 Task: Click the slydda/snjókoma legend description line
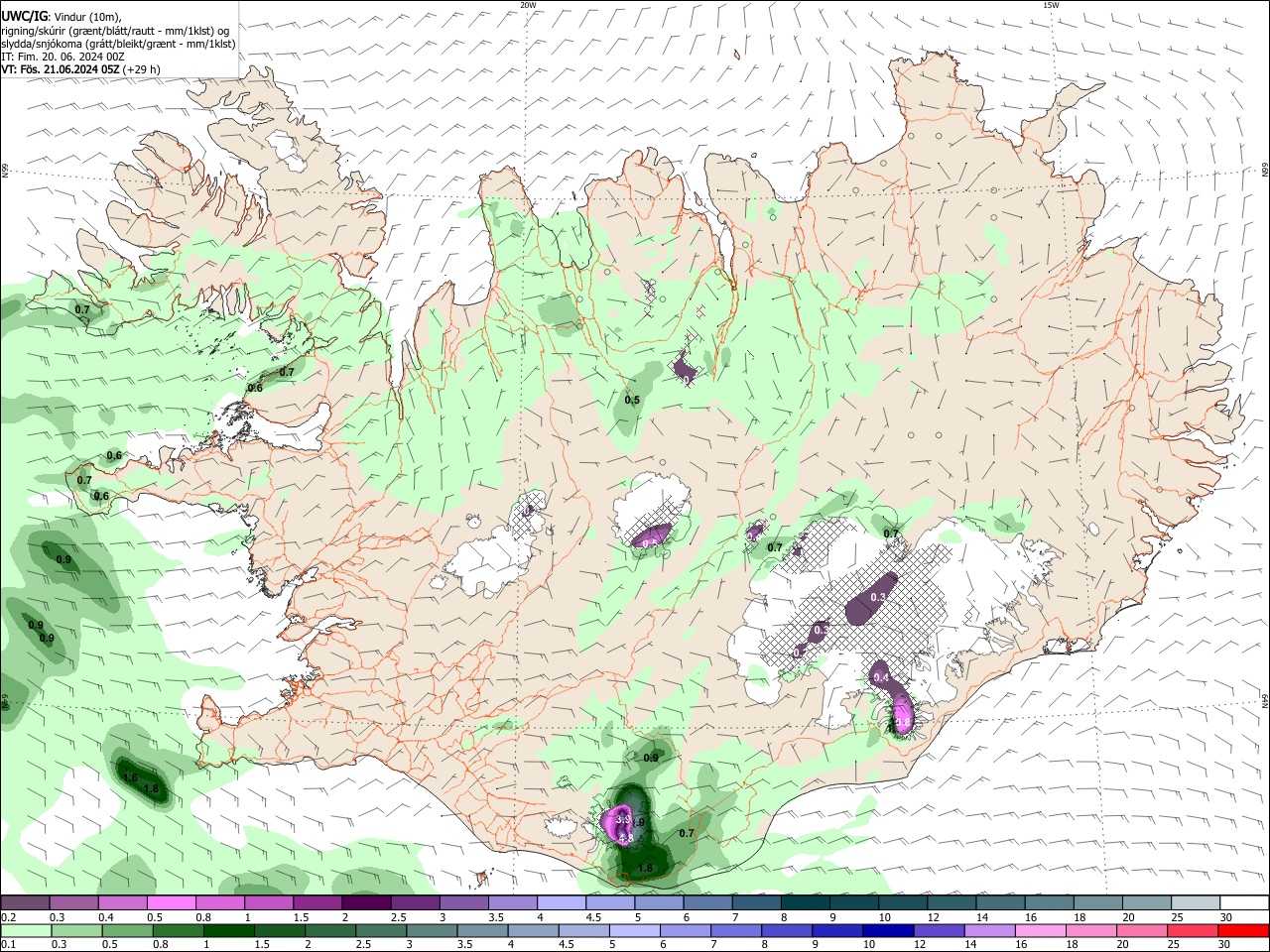(x=118, y=44)
